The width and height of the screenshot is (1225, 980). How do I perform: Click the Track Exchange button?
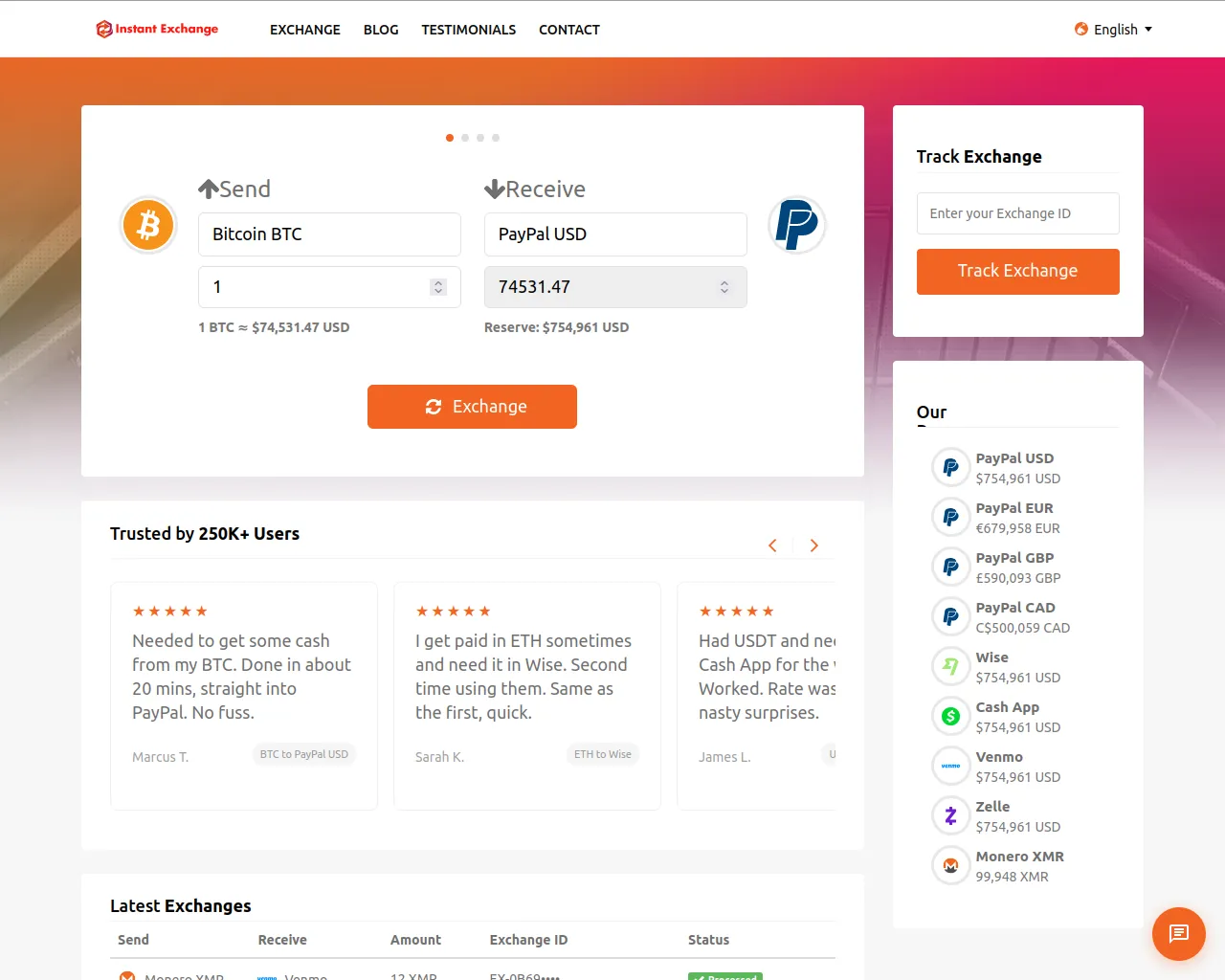click(x=1017, y=272)
